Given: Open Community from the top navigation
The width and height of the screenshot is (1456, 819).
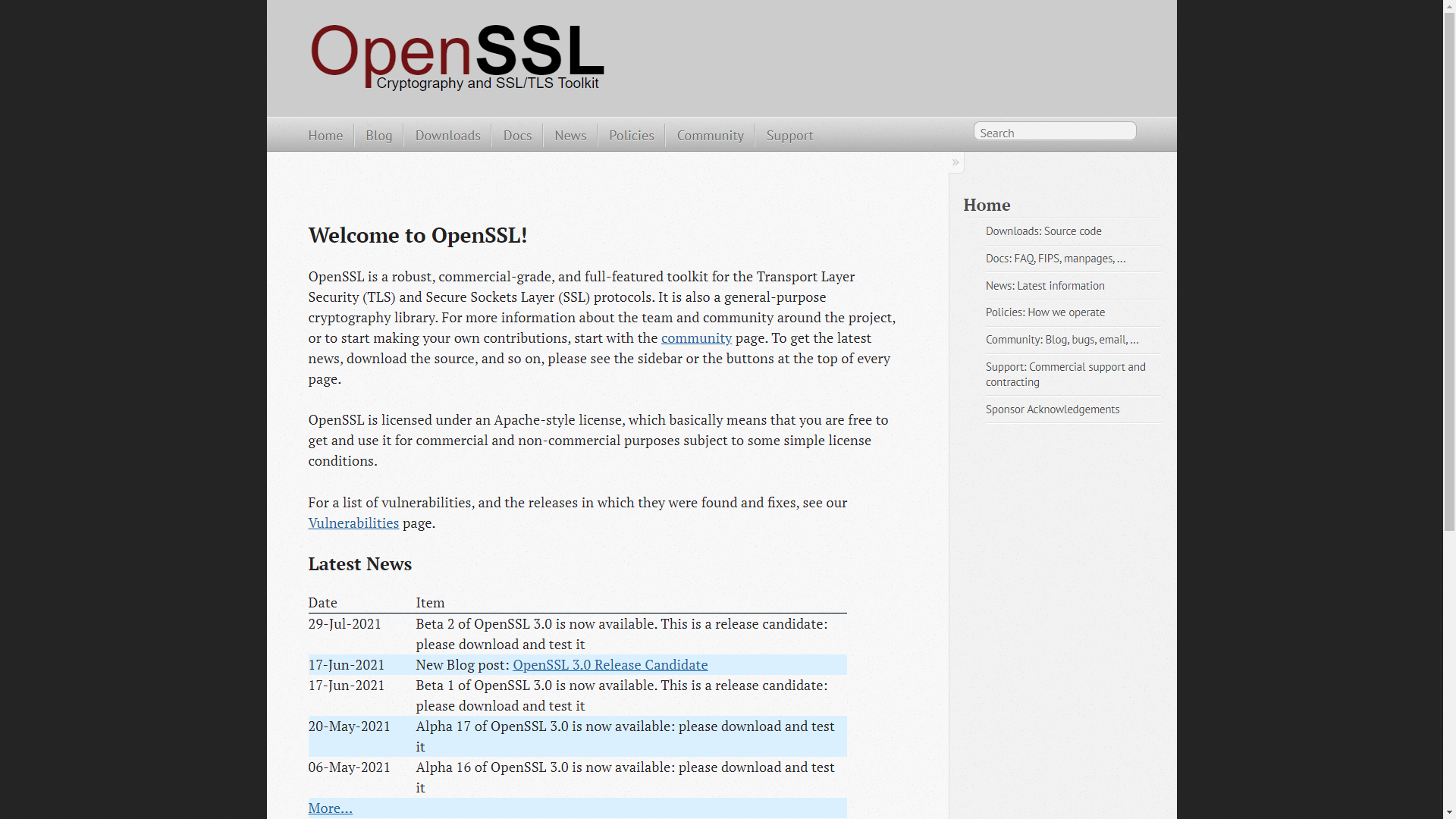Looking at the screenshot, I should [710, 136].
